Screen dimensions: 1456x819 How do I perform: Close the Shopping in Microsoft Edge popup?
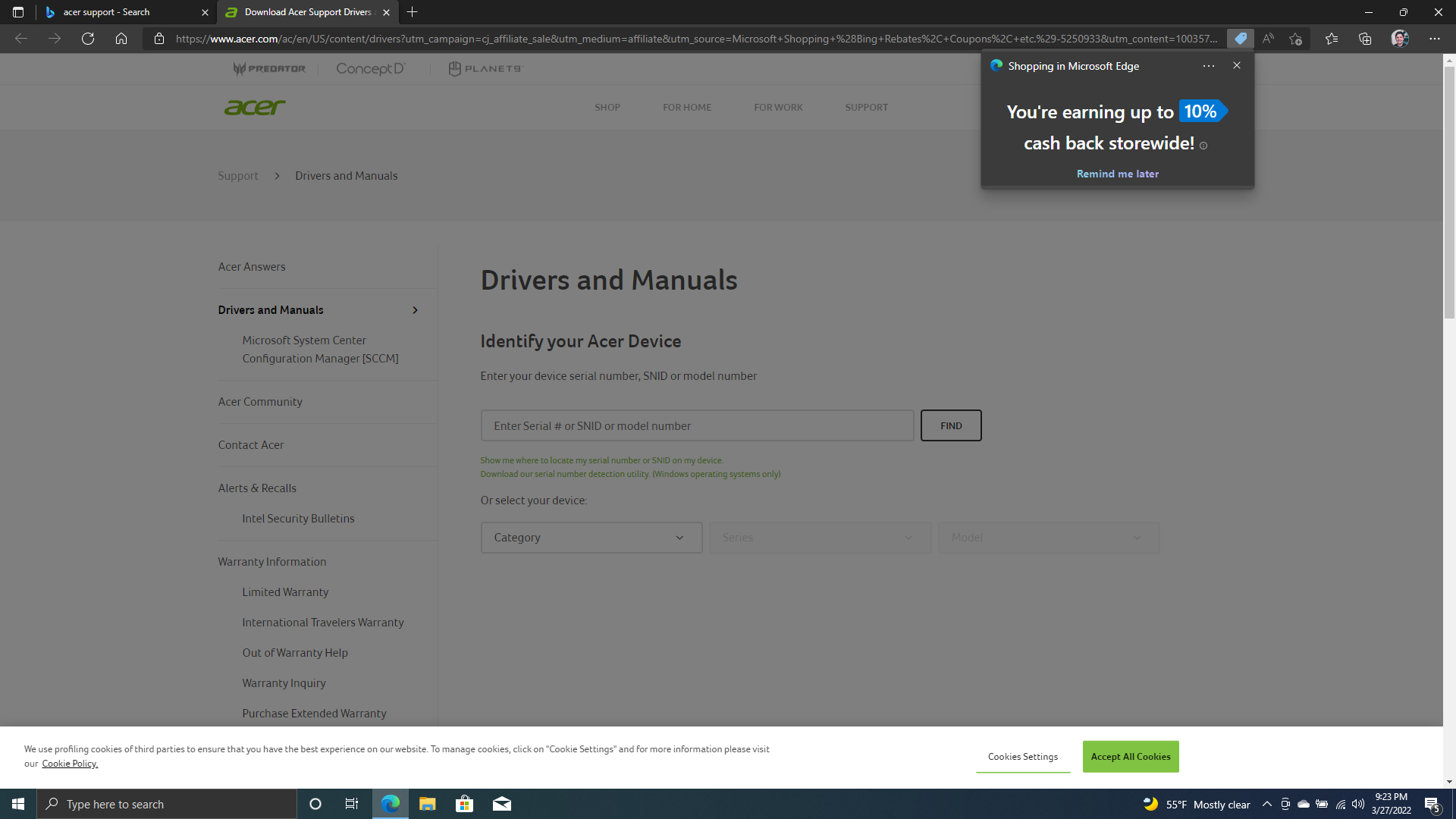[1237, 66]
